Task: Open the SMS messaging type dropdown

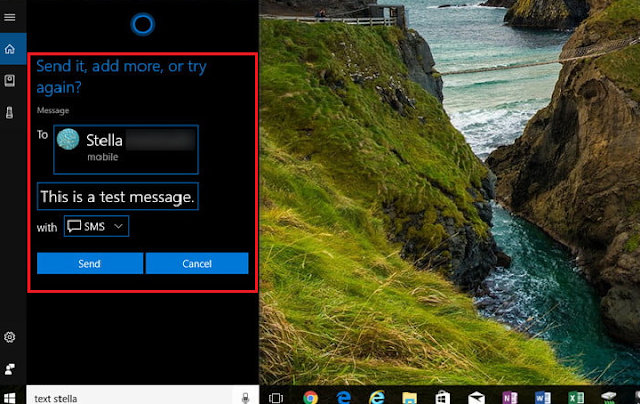Action: [x=96, y=226]
